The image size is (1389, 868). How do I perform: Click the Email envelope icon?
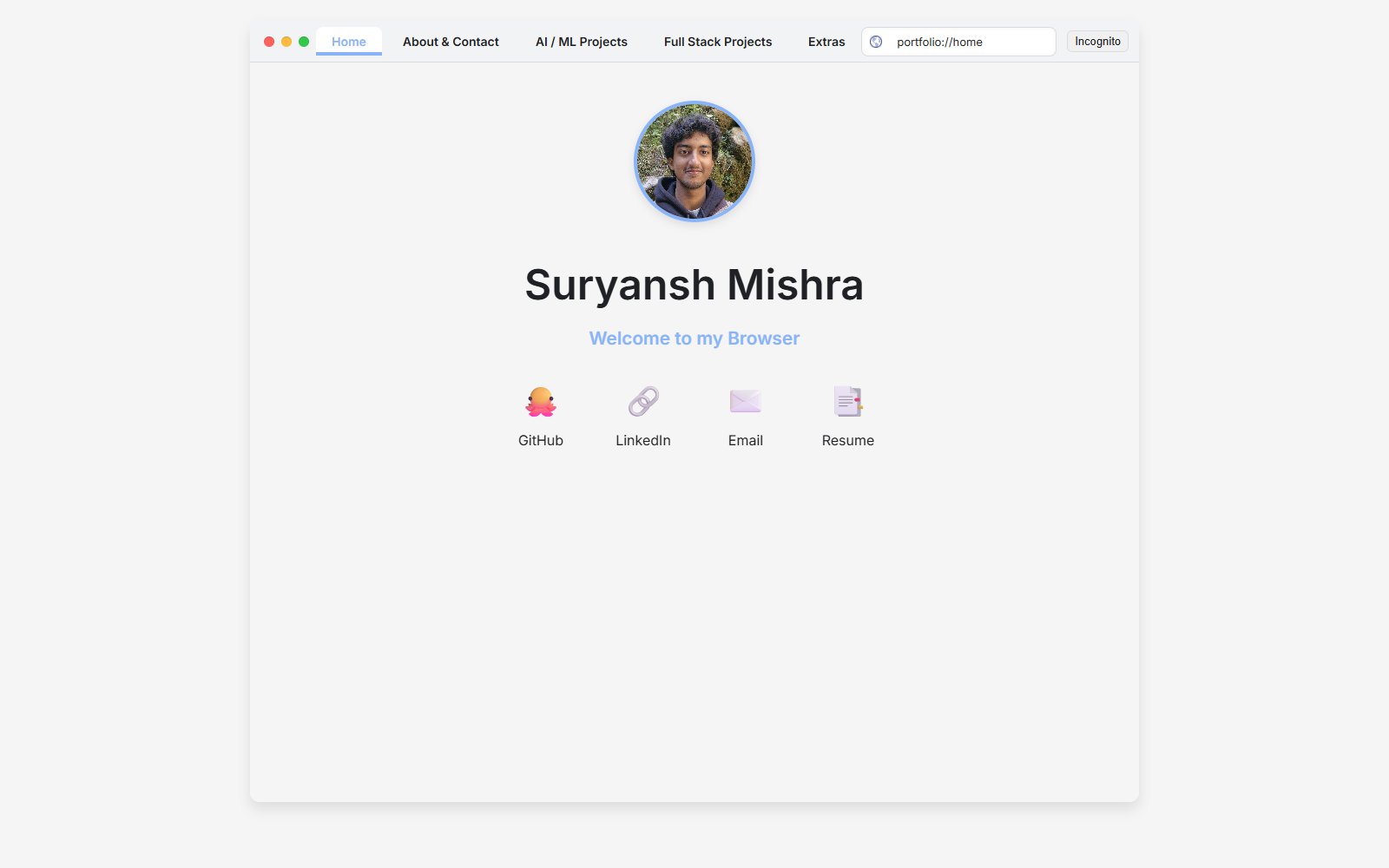click(x=746, y=402)
